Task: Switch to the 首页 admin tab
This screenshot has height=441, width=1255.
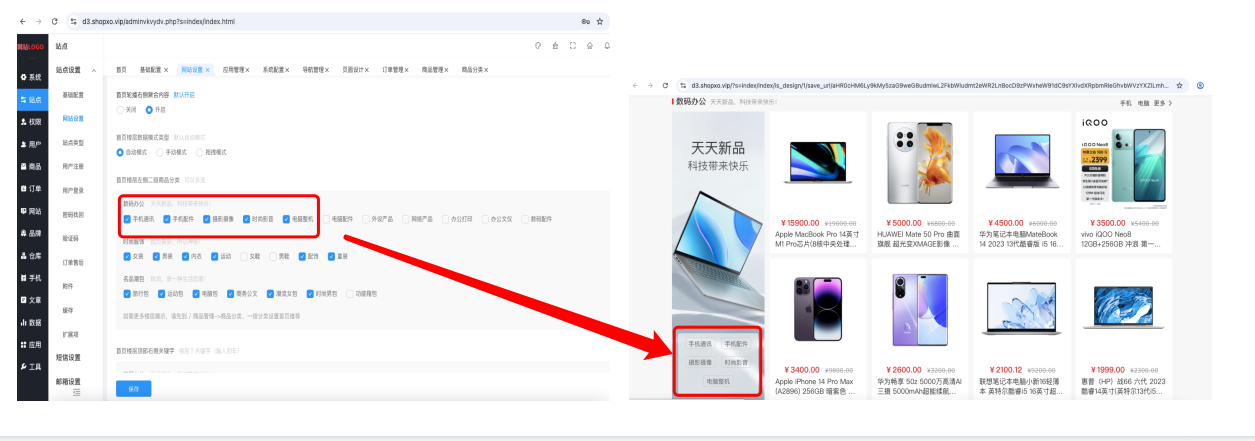Action: coord(121,70)
